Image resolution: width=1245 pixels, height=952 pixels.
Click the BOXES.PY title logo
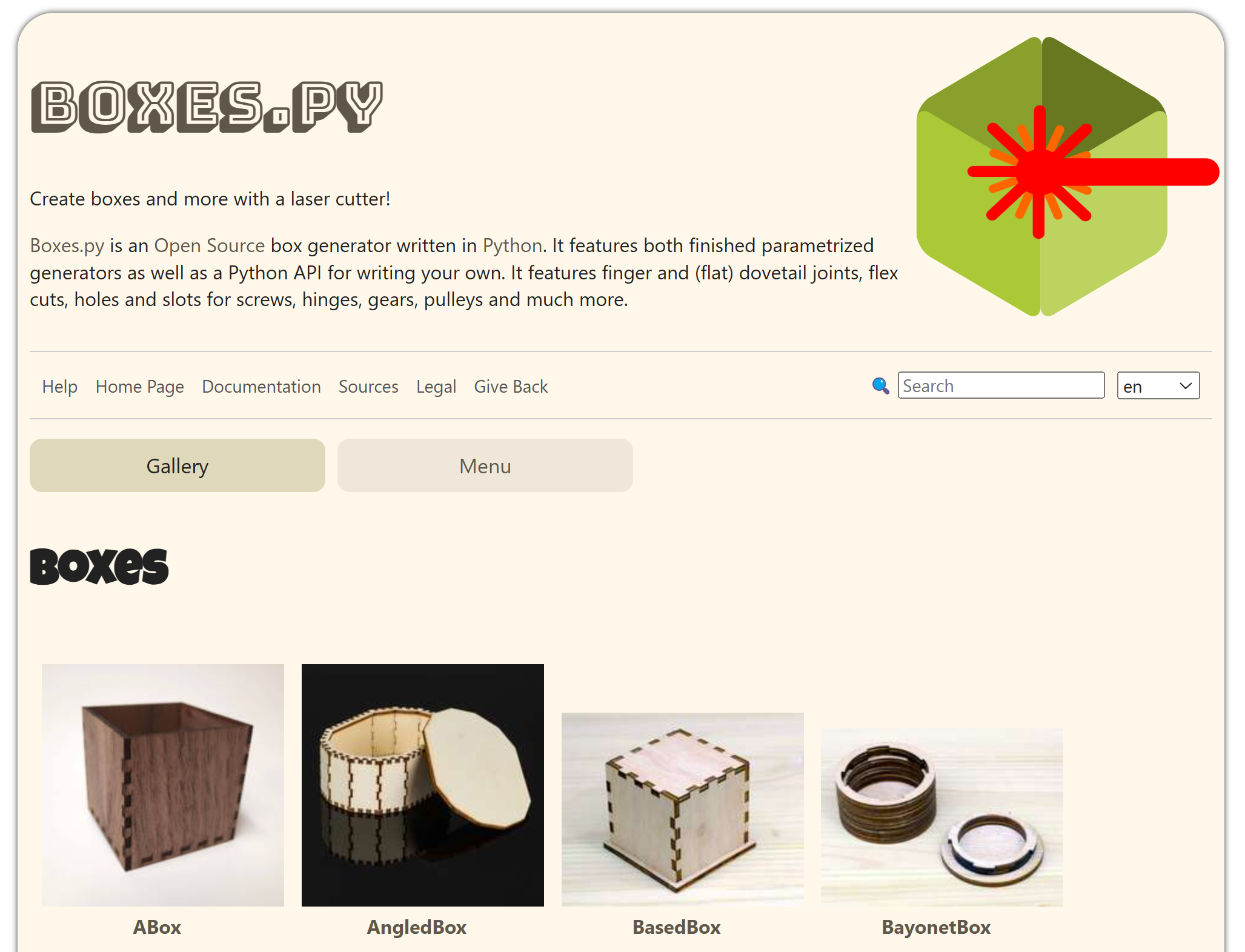coord(207,107)
